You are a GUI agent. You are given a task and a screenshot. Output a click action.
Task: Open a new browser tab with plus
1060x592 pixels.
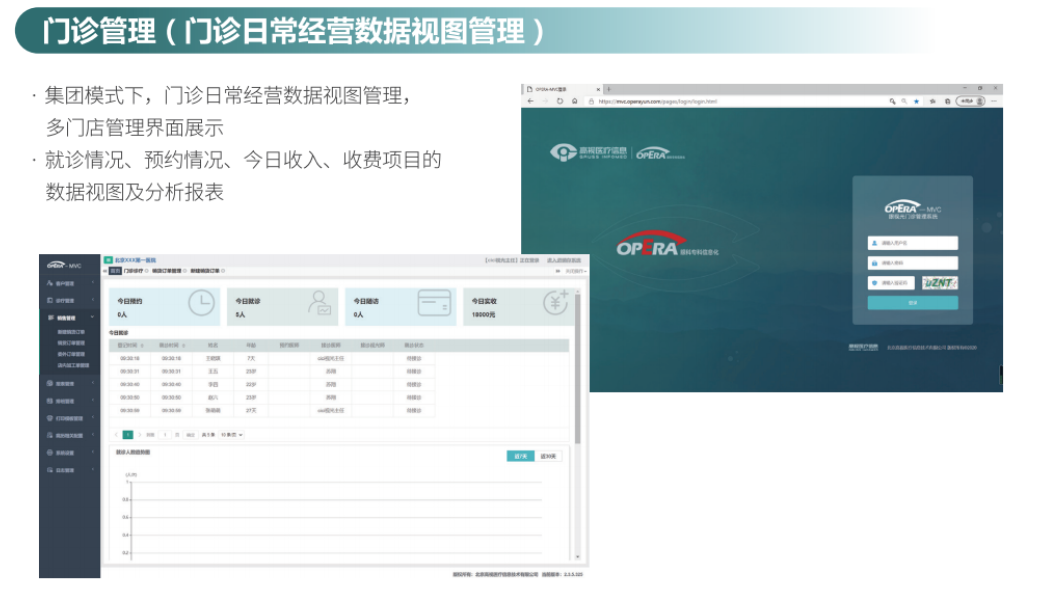(608, 89)
